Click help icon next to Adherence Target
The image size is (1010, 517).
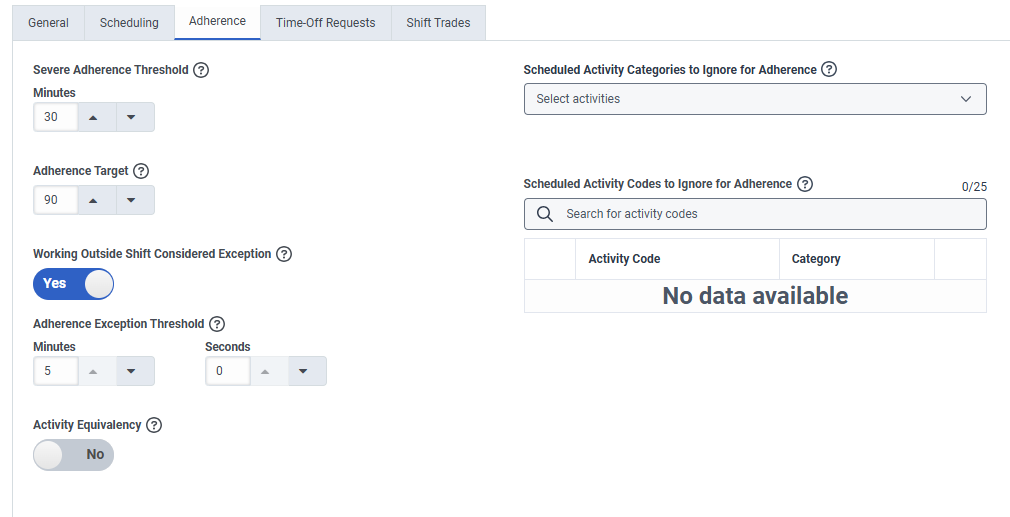141,171
